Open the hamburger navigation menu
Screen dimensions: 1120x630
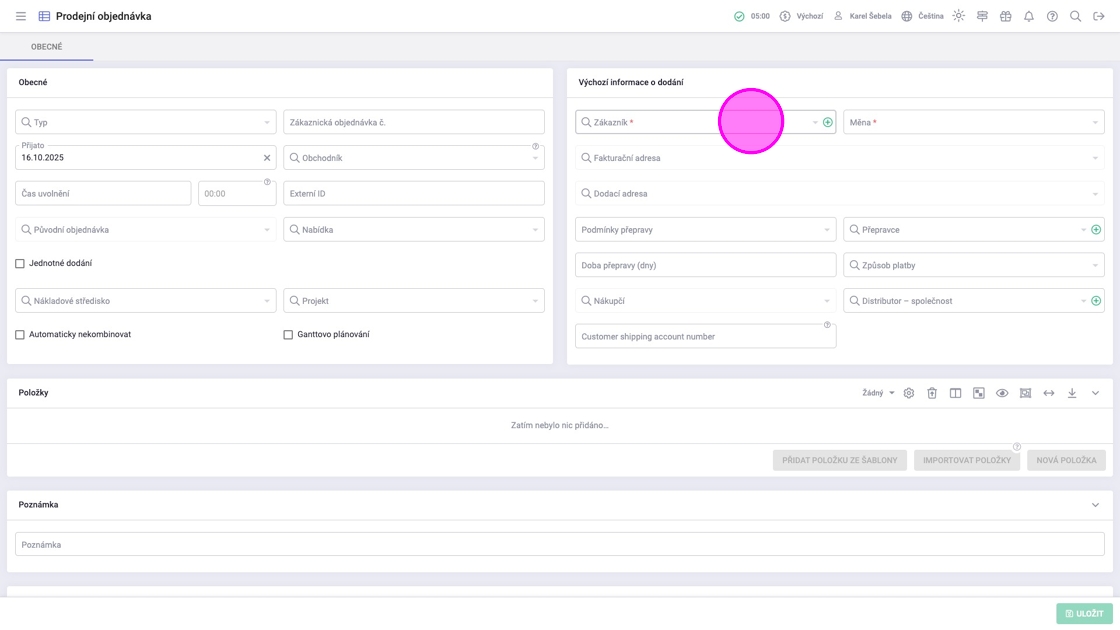point(20,16)
